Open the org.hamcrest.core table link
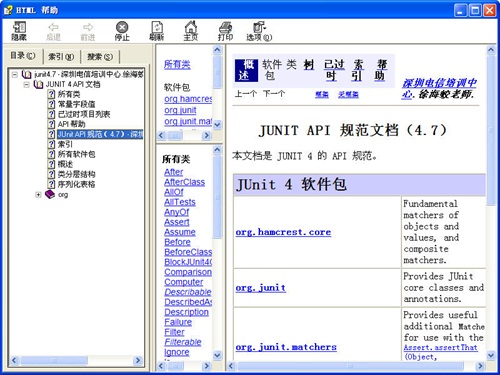 click(283, 232)
